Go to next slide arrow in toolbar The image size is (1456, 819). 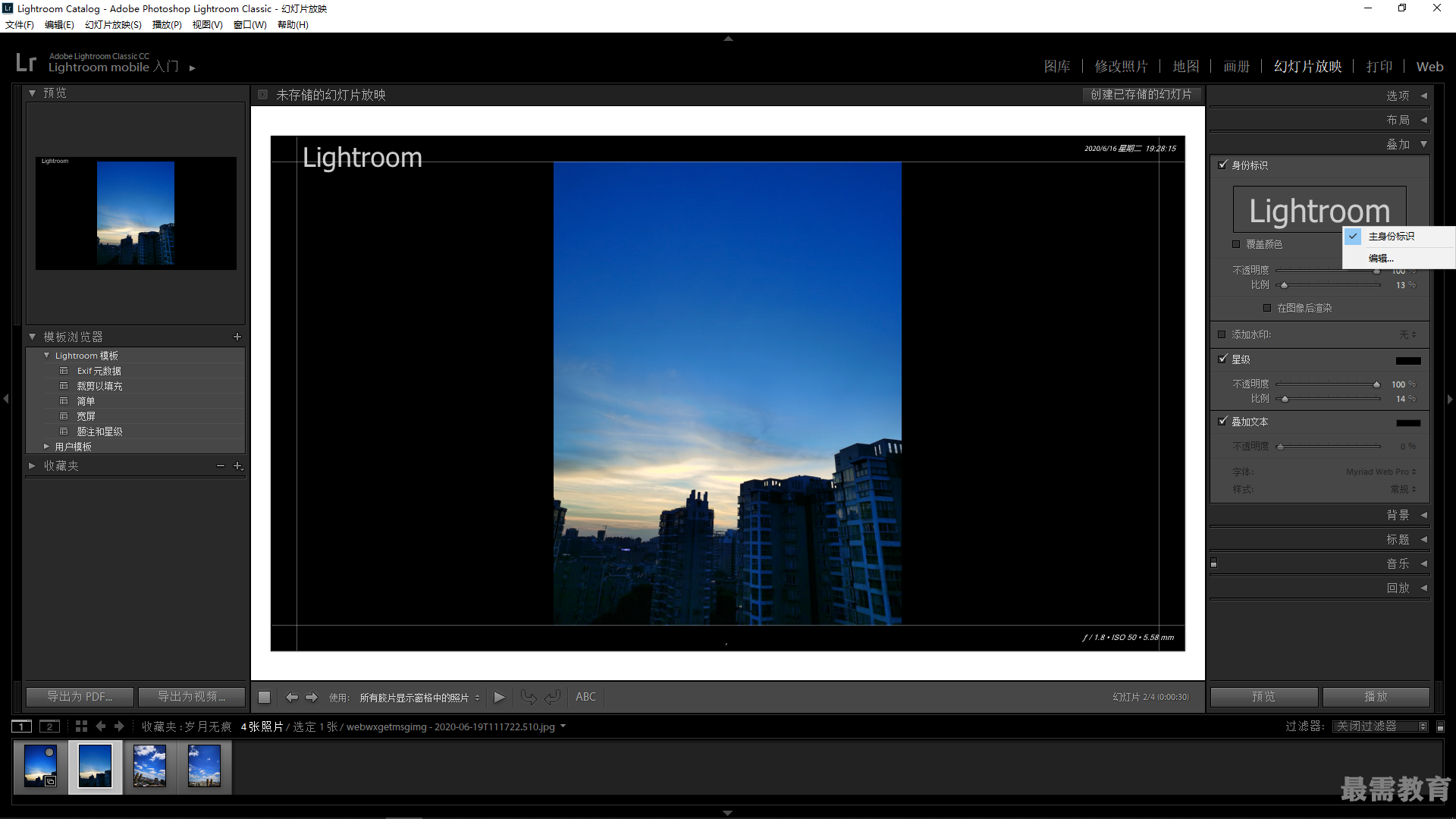[x=312, y=697]
